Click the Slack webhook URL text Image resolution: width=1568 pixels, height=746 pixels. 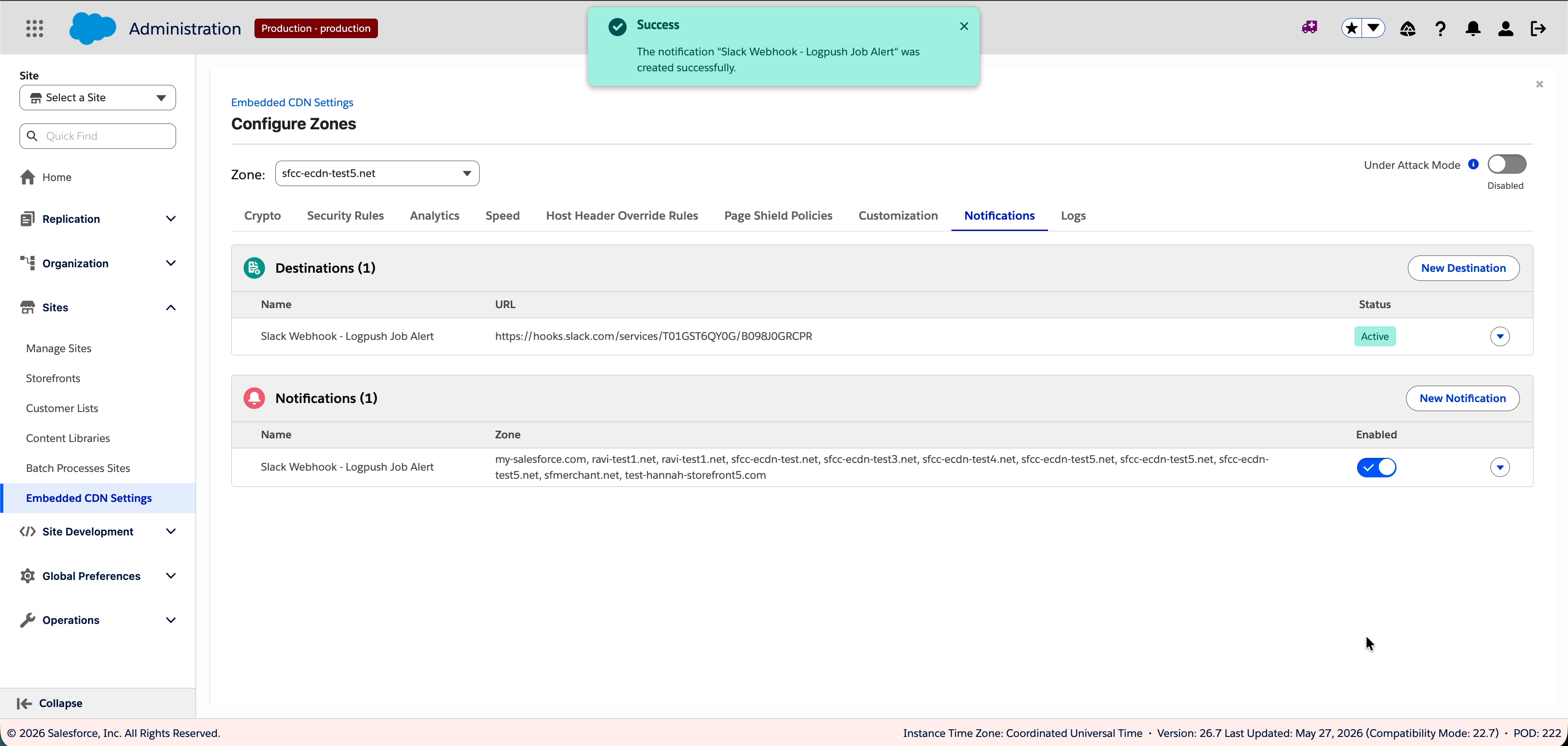point(654,336)
